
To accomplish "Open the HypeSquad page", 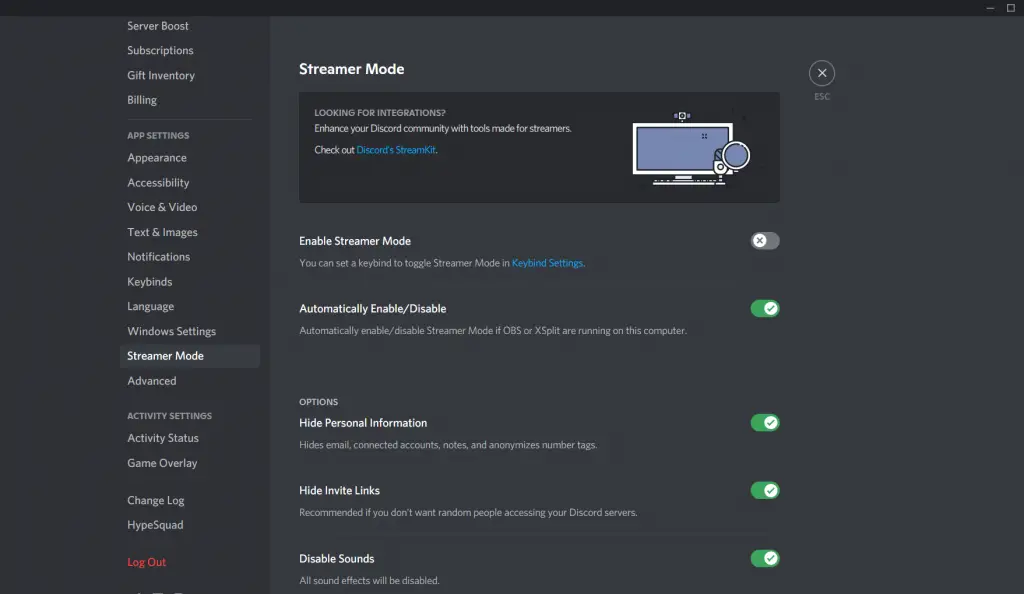I will tap(155, 525).
